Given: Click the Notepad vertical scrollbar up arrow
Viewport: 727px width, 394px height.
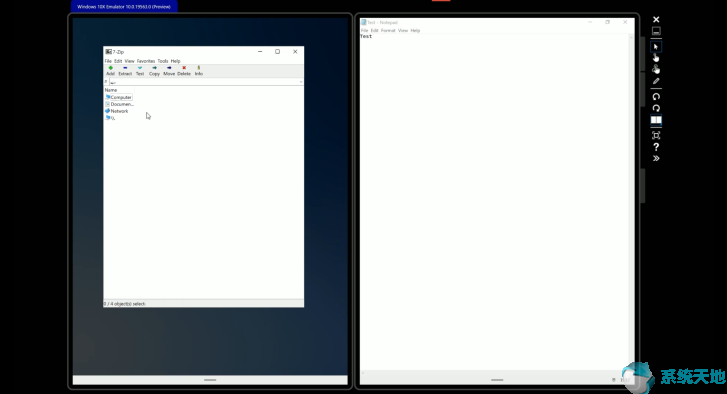Looking at the screenshot, I should [631, 37].
